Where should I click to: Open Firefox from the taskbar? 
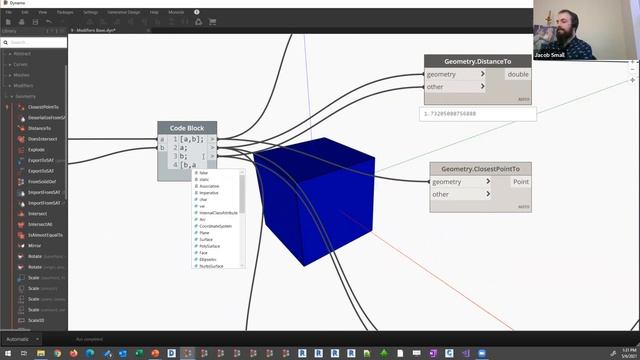73,353
